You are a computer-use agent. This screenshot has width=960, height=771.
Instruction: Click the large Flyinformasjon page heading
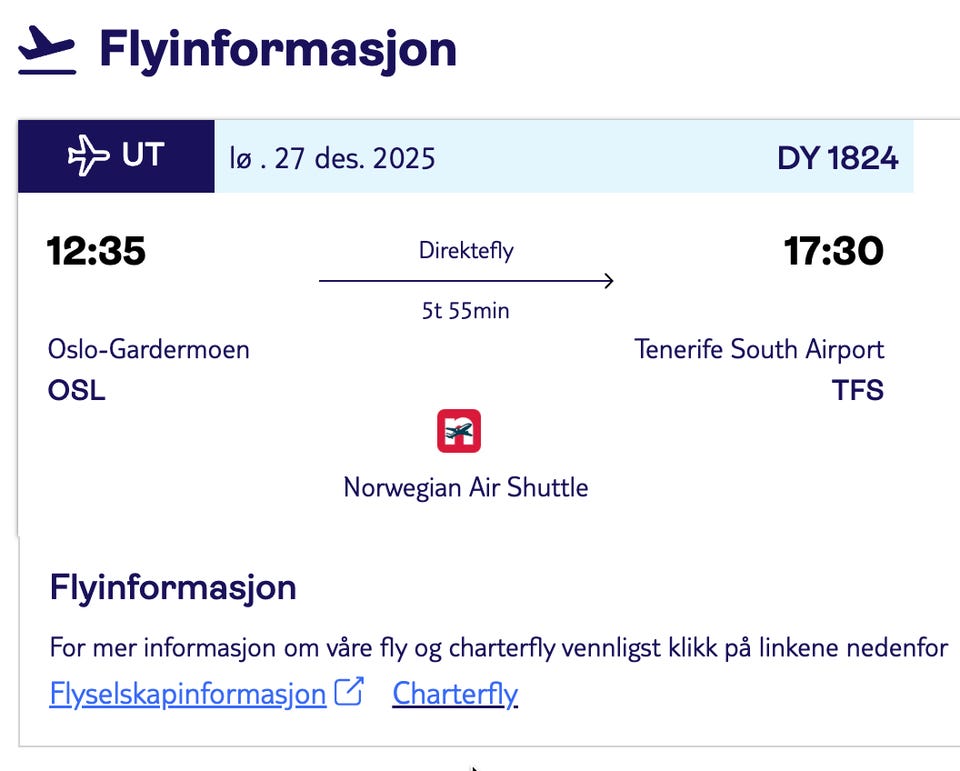tap(277, 50)
